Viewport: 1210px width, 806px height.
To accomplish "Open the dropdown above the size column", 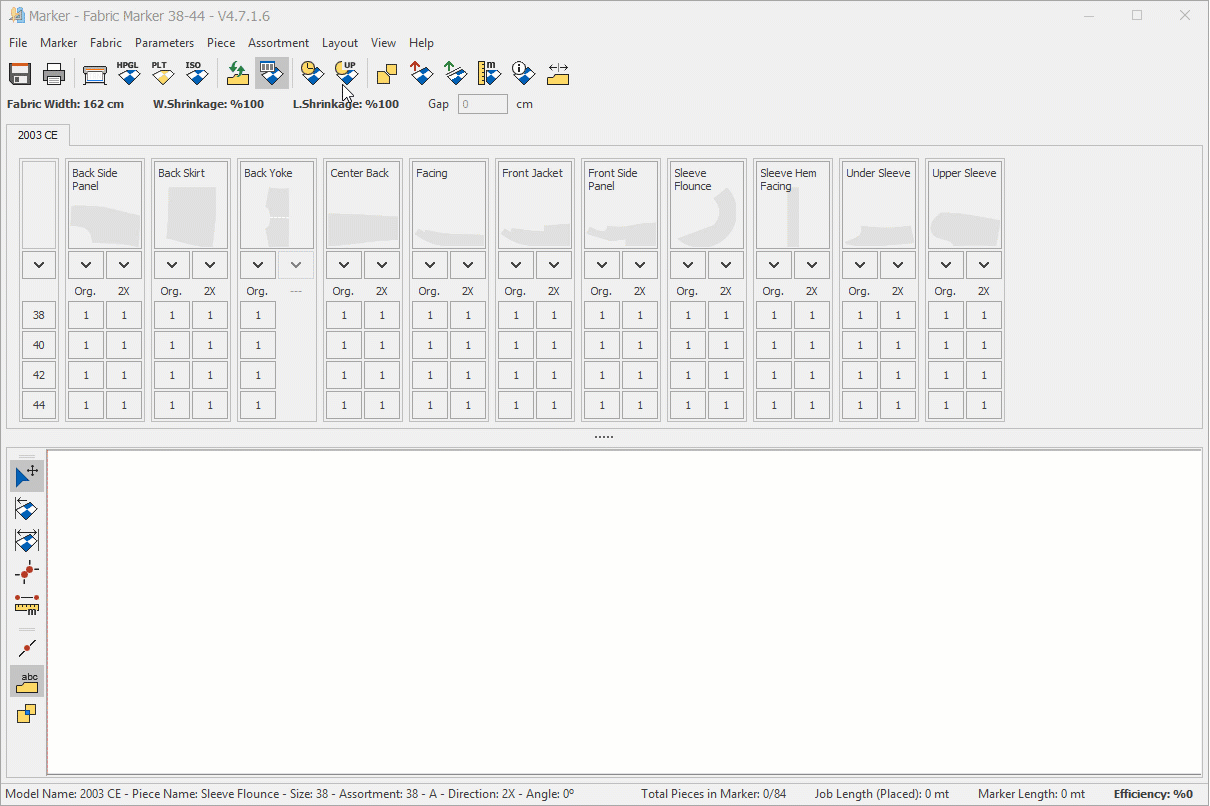I will point(39,265).
